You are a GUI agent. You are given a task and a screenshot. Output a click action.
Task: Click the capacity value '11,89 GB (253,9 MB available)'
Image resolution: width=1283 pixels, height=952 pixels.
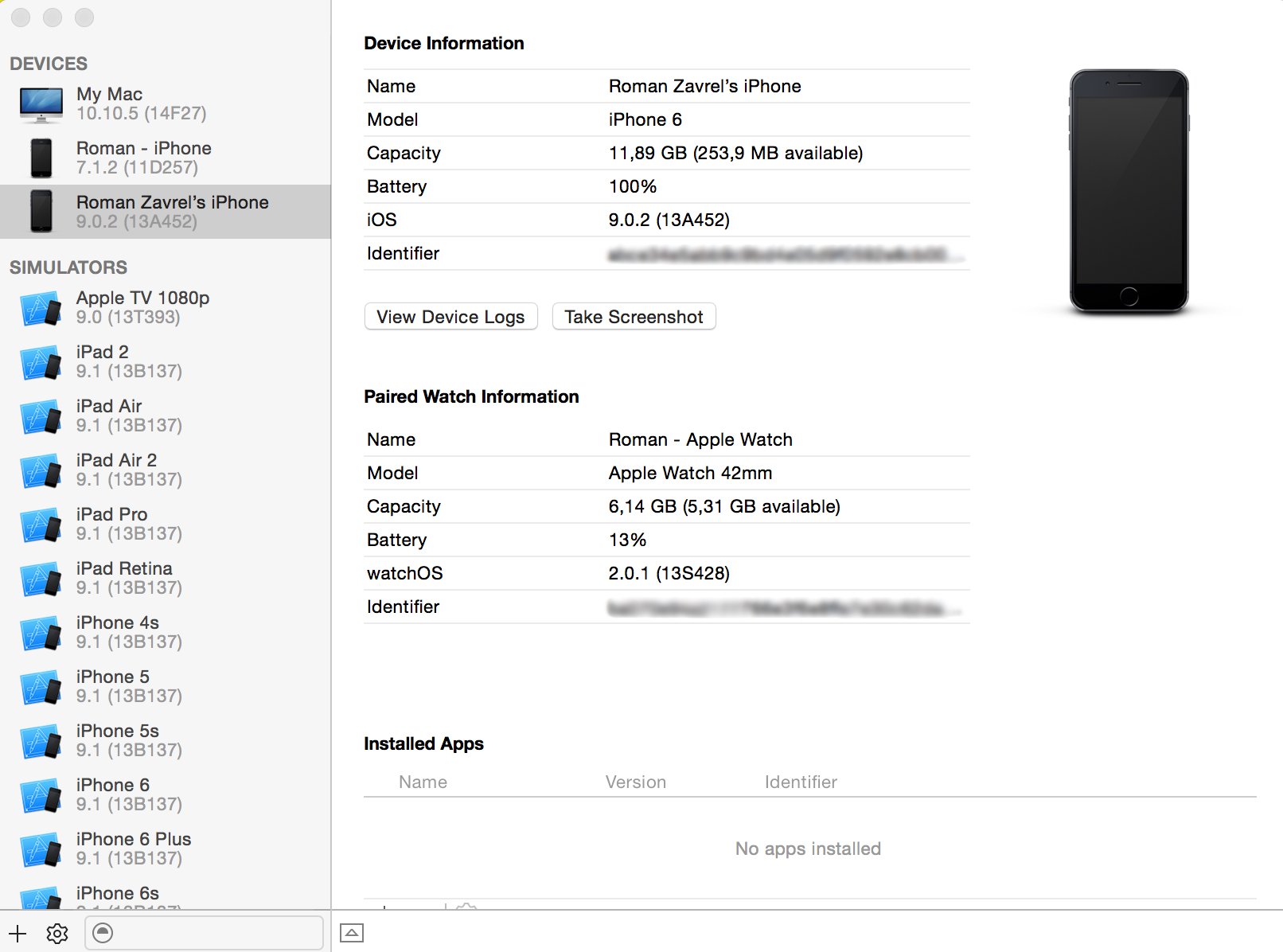(735, 153)
